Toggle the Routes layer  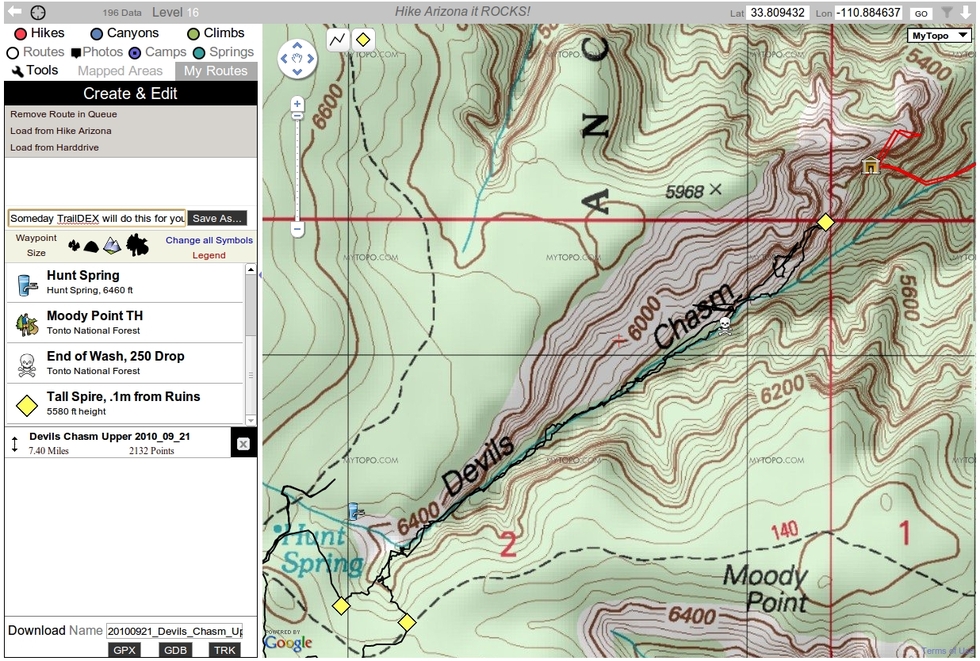(x=36, y=52)
